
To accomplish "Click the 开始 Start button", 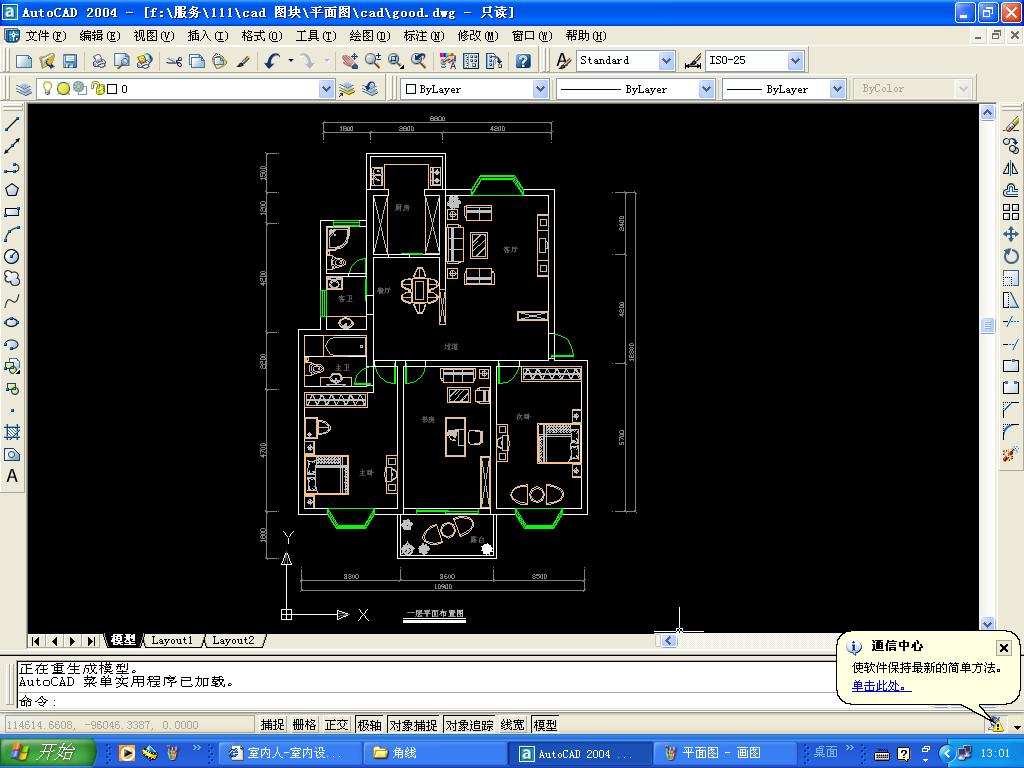I will point(48,752).
